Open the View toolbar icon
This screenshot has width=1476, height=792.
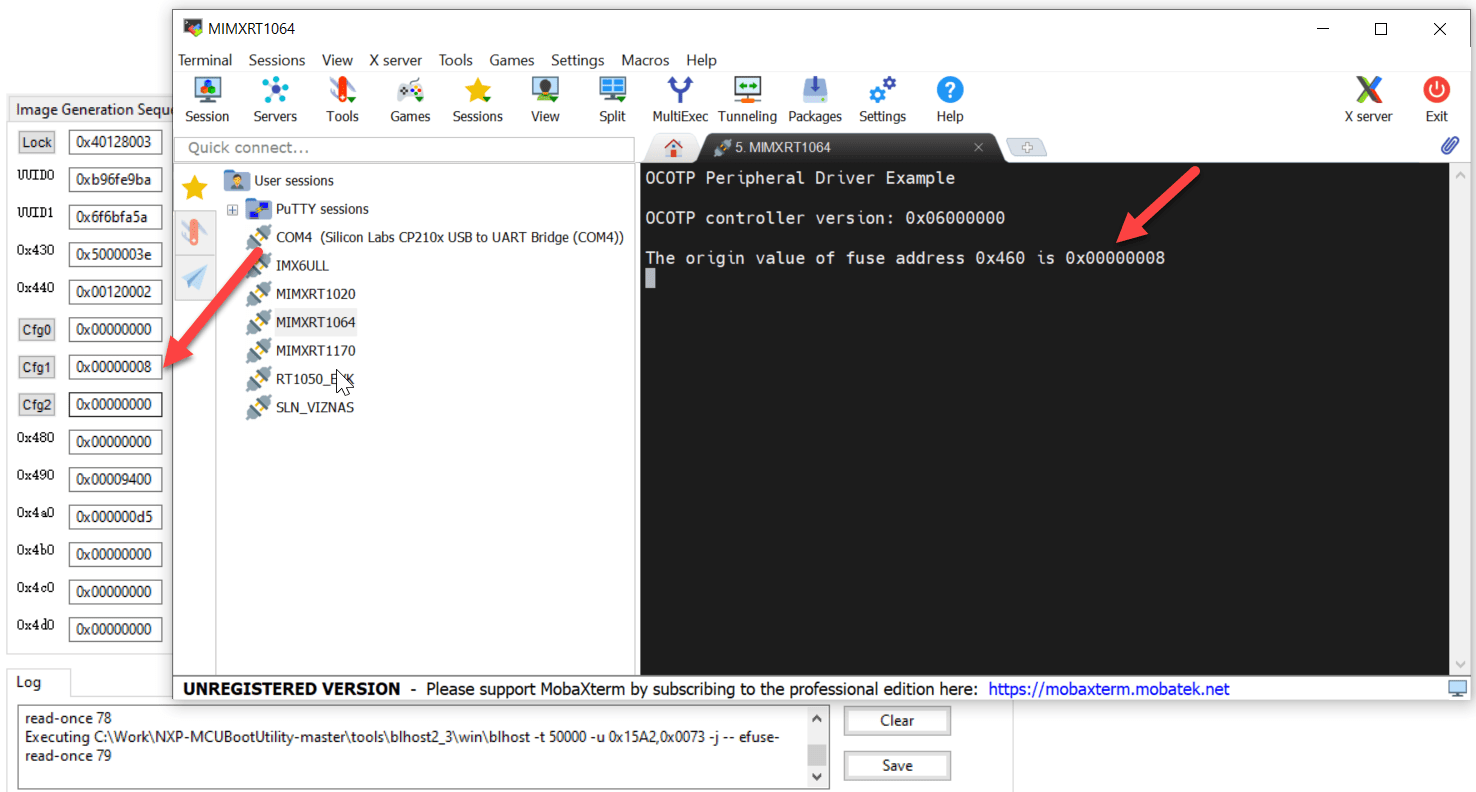(545, 100)
